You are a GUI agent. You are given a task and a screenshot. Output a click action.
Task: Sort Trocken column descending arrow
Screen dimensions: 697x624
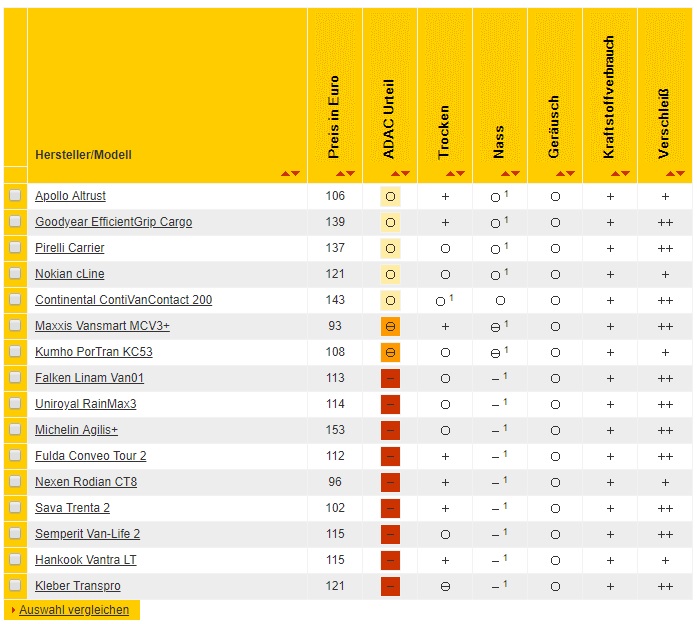point(461,173)
